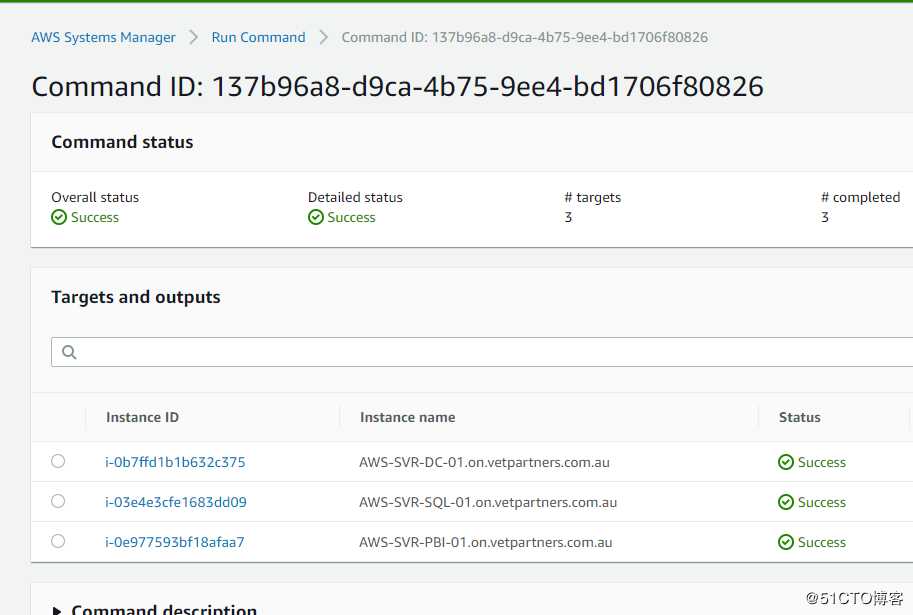
Task: Click AWS-SVR-PBI-01.on.vetpartners.com.au instance name
Action: [x=486, y=542]
